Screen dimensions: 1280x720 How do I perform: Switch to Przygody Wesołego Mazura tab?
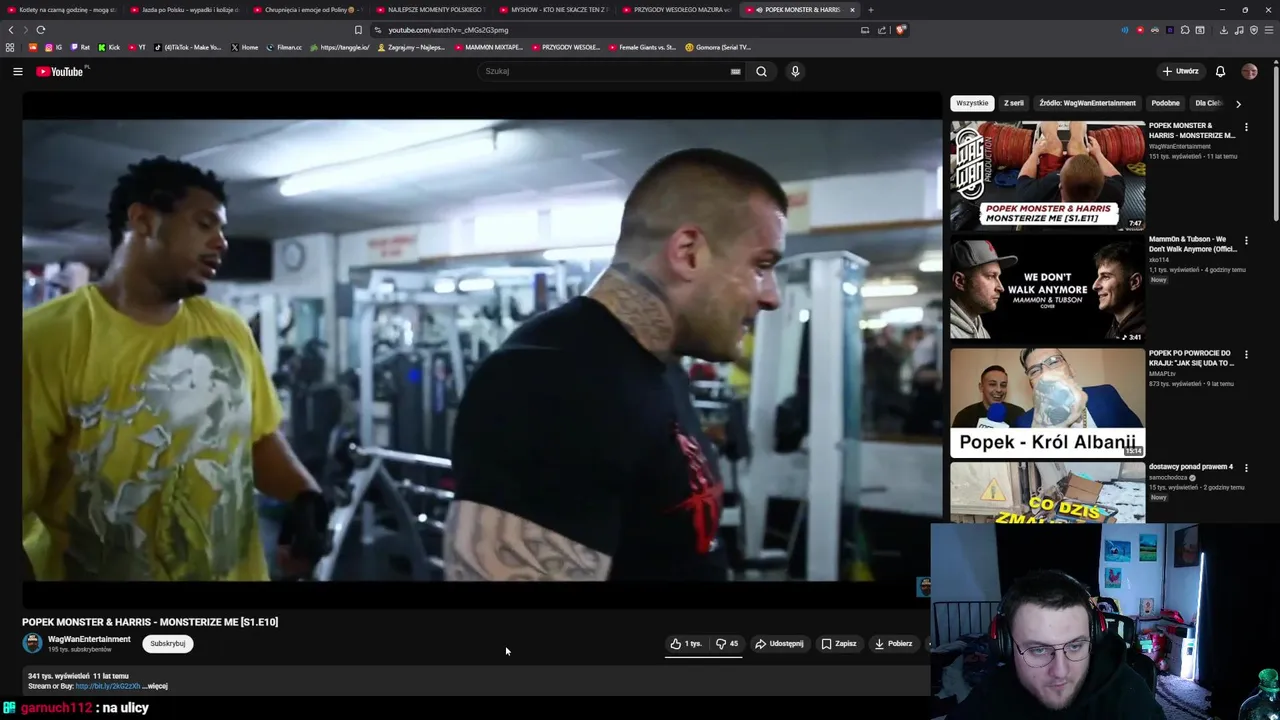pyautogui.click(x=677, y=10)
